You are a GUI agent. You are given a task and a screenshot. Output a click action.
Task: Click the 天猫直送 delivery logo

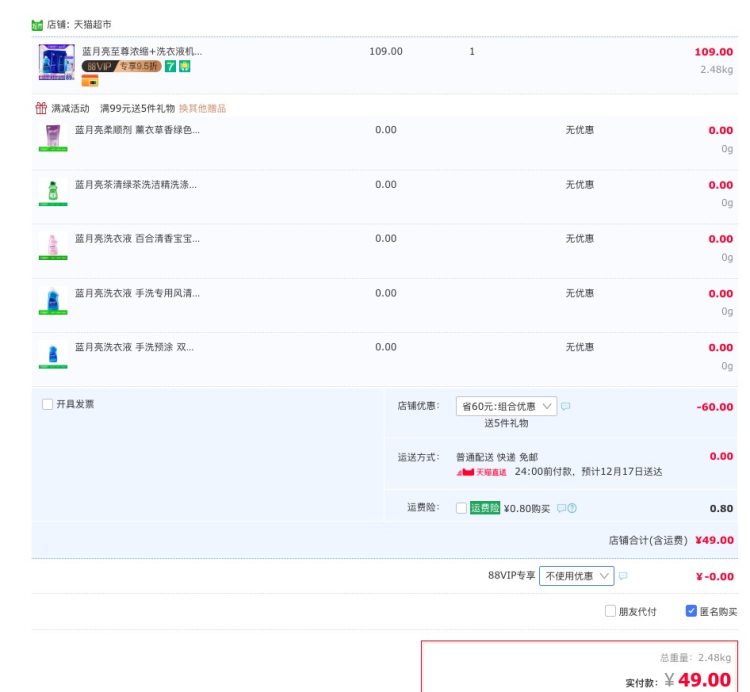point(482,472)
